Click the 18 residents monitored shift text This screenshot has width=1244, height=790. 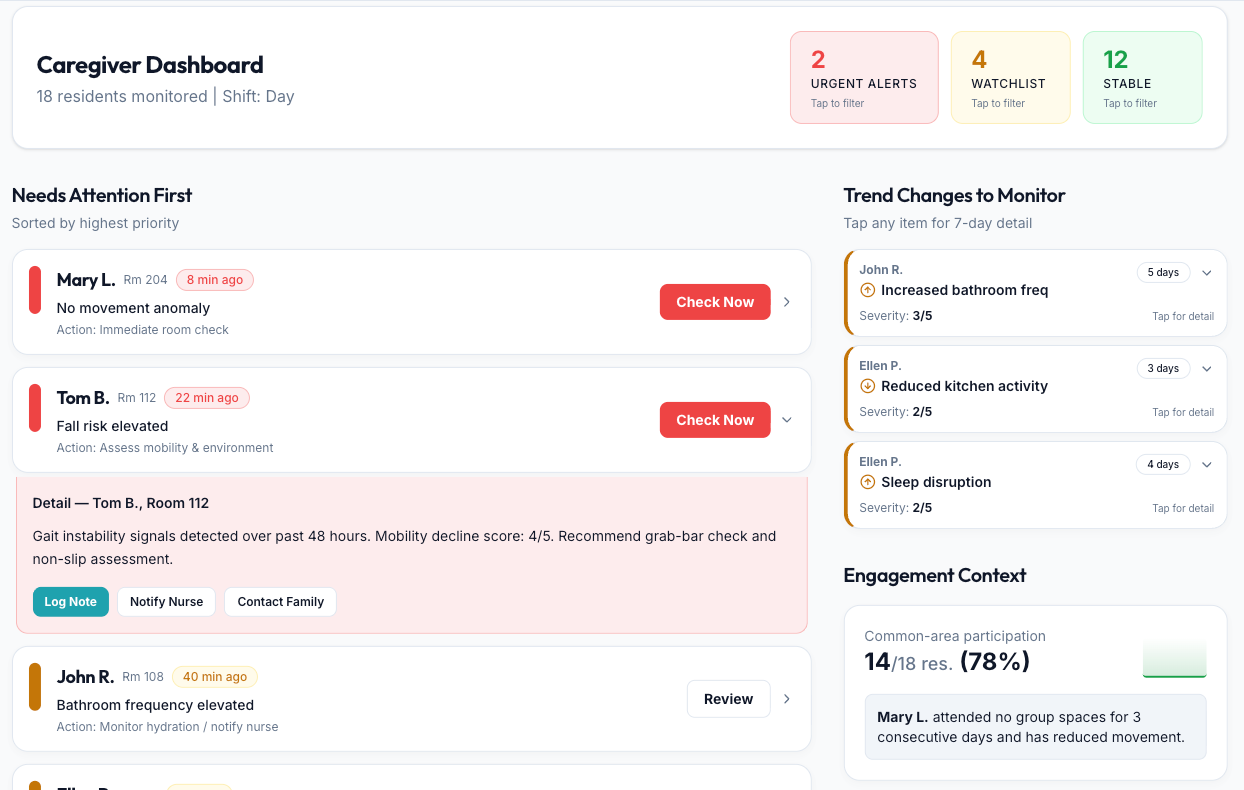[166, 97]
